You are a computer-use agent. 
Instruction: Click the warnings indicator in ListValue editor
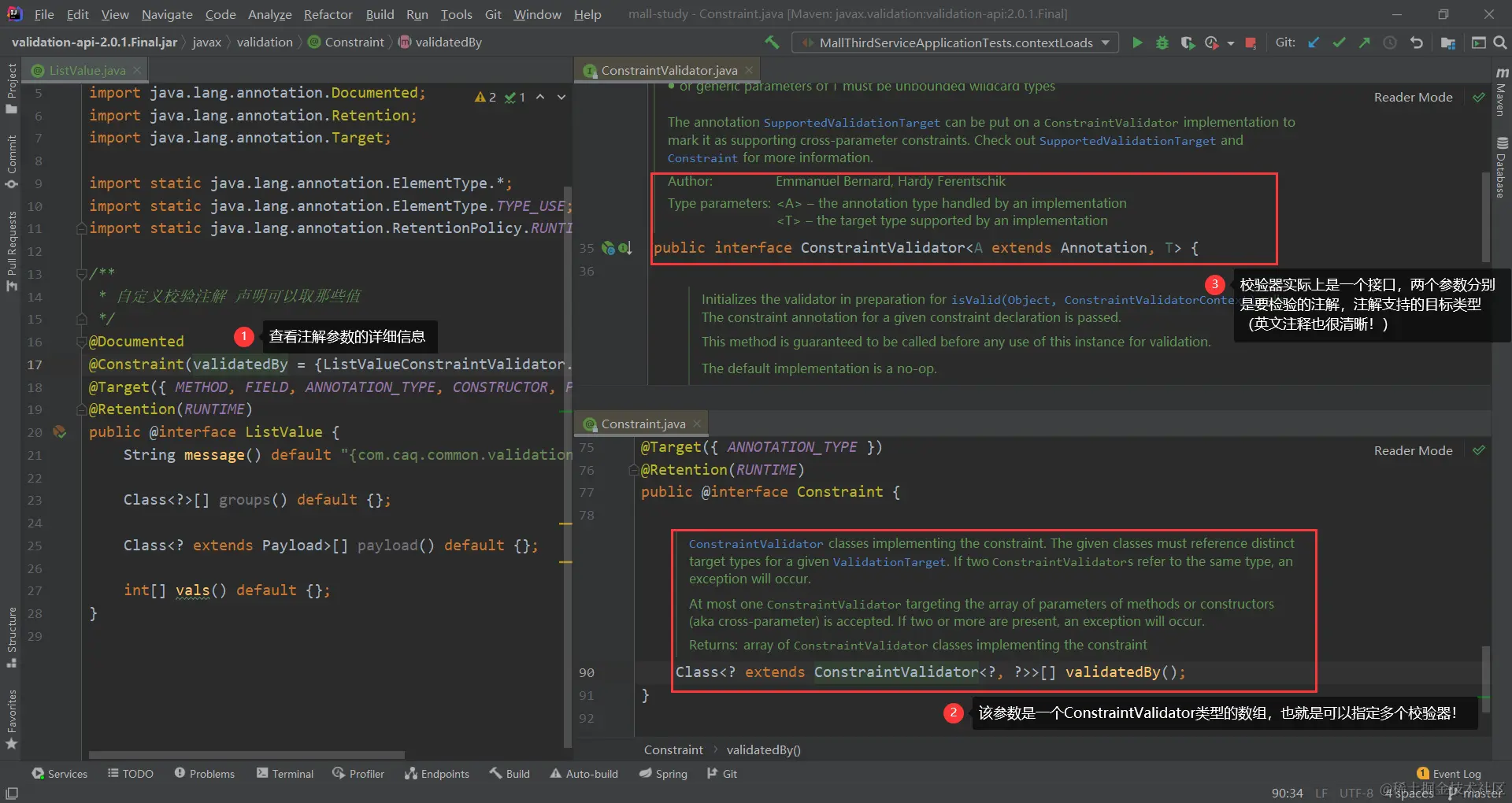pyautogui.click(x=485, y=97)
